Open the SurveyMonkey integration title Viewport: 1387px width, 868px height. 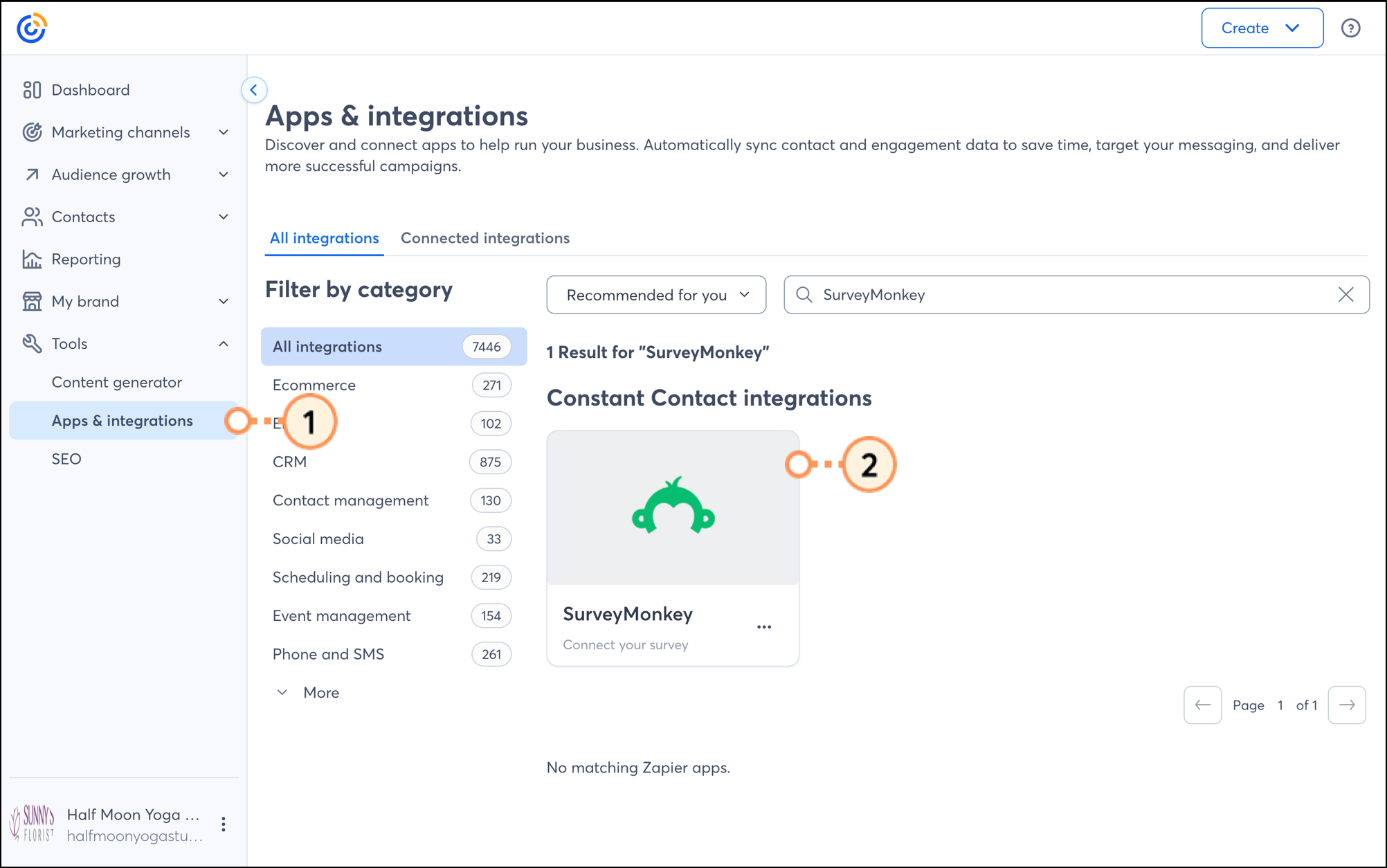click(x=628, y=614)
